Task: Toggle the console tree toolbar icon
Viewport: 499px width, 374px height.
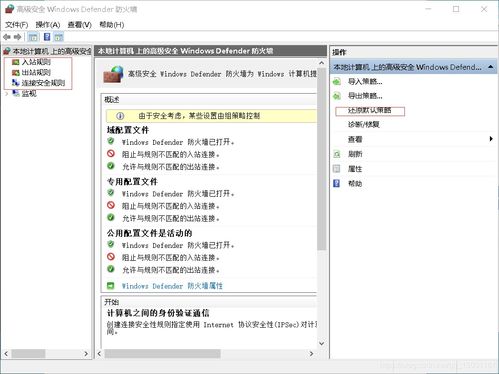Action: (x=33, y=37)
